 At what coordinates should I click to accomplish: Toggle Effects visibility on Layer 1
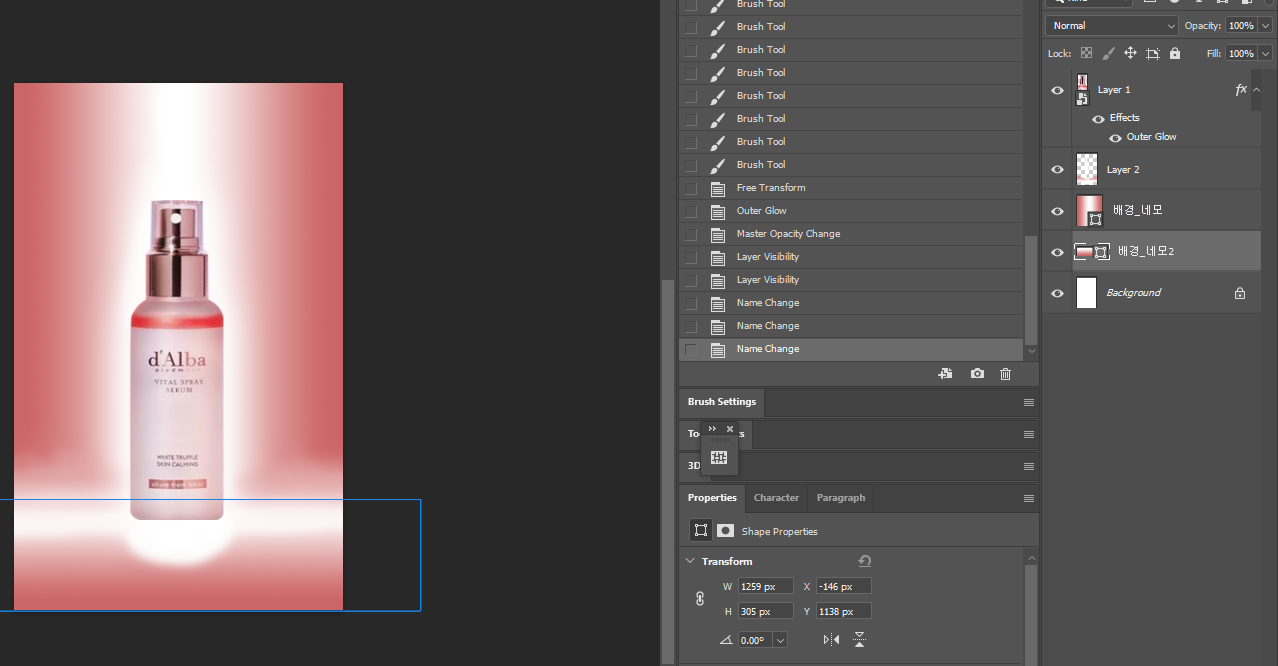pos(1098,118)
